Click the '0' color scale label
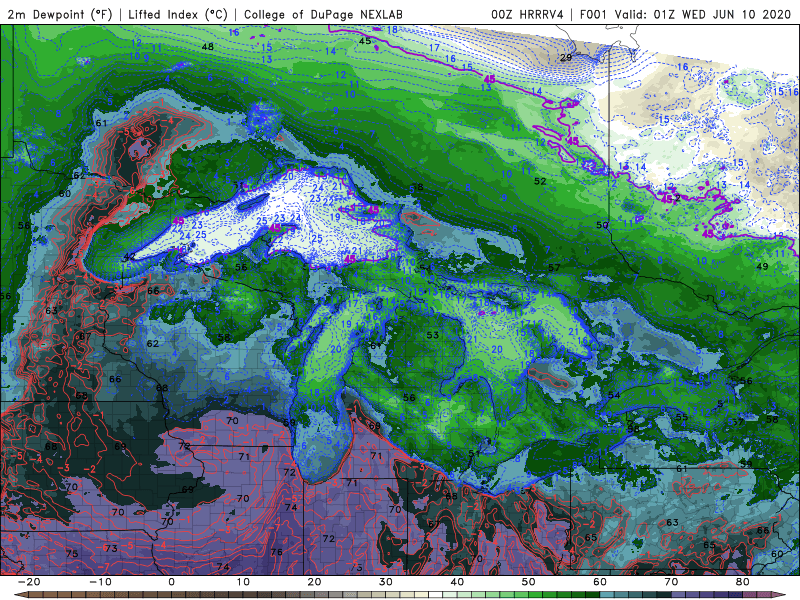Viewport: 800px width, 600px height. [171, 582]
